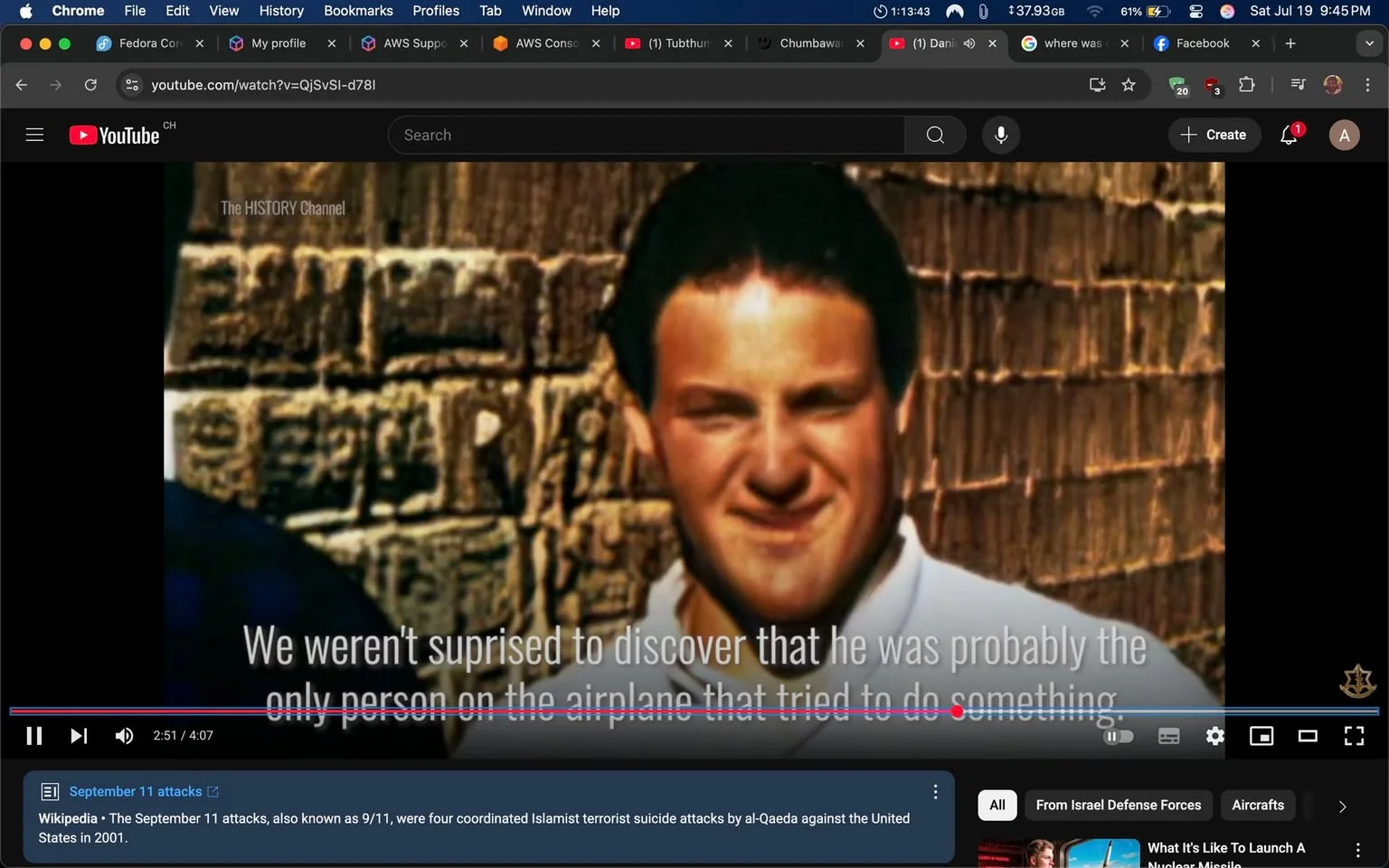1389x868 pixels.
Task: Open Wi-Fi status menu
Action: pos(1094,11)
